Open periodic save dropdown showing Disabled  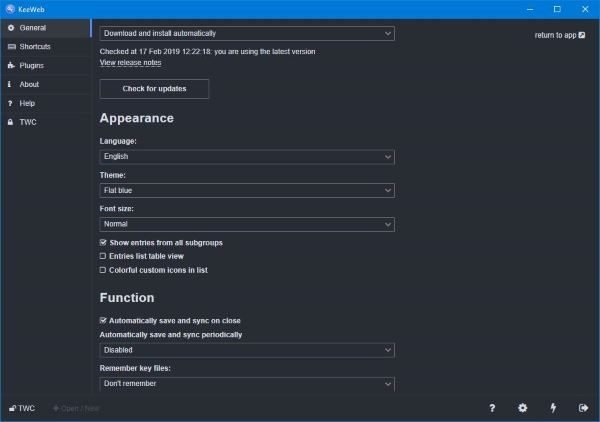(x=247, y=350)
